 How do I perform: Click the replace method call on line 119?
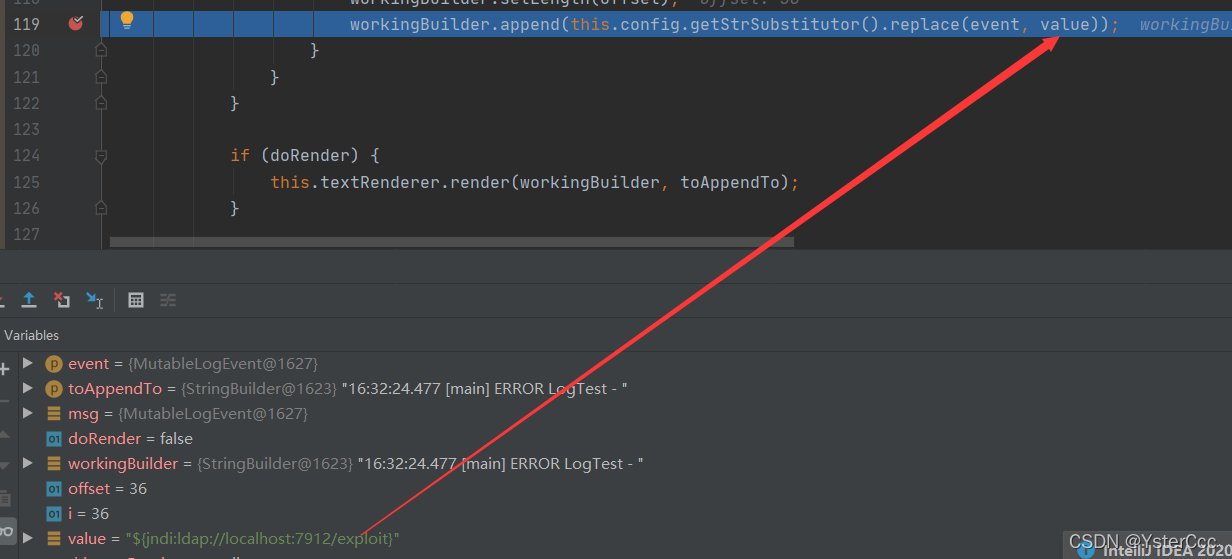(x=924, y=24)
